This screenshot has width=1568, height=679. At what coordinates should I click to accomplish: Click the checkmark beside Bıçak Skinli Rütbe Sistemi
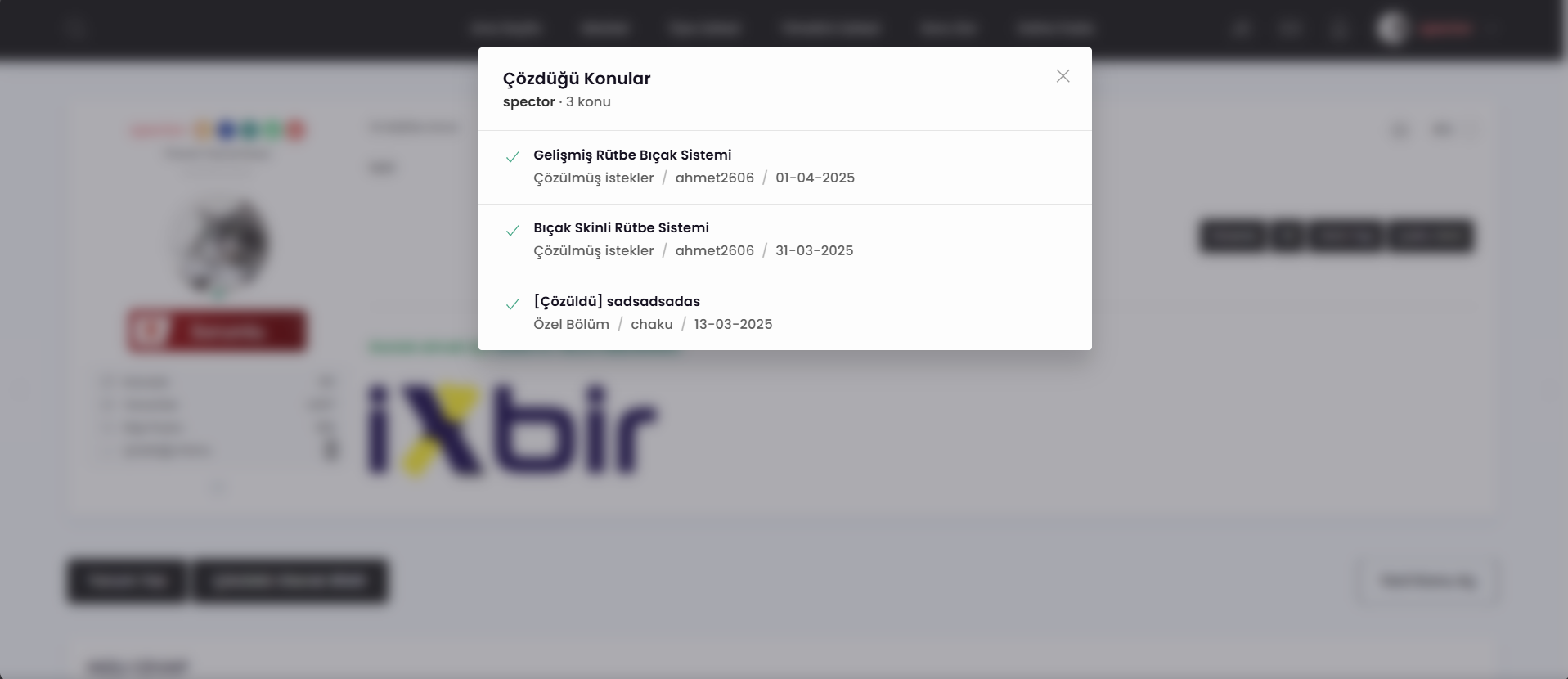click(x=513, y=231)
